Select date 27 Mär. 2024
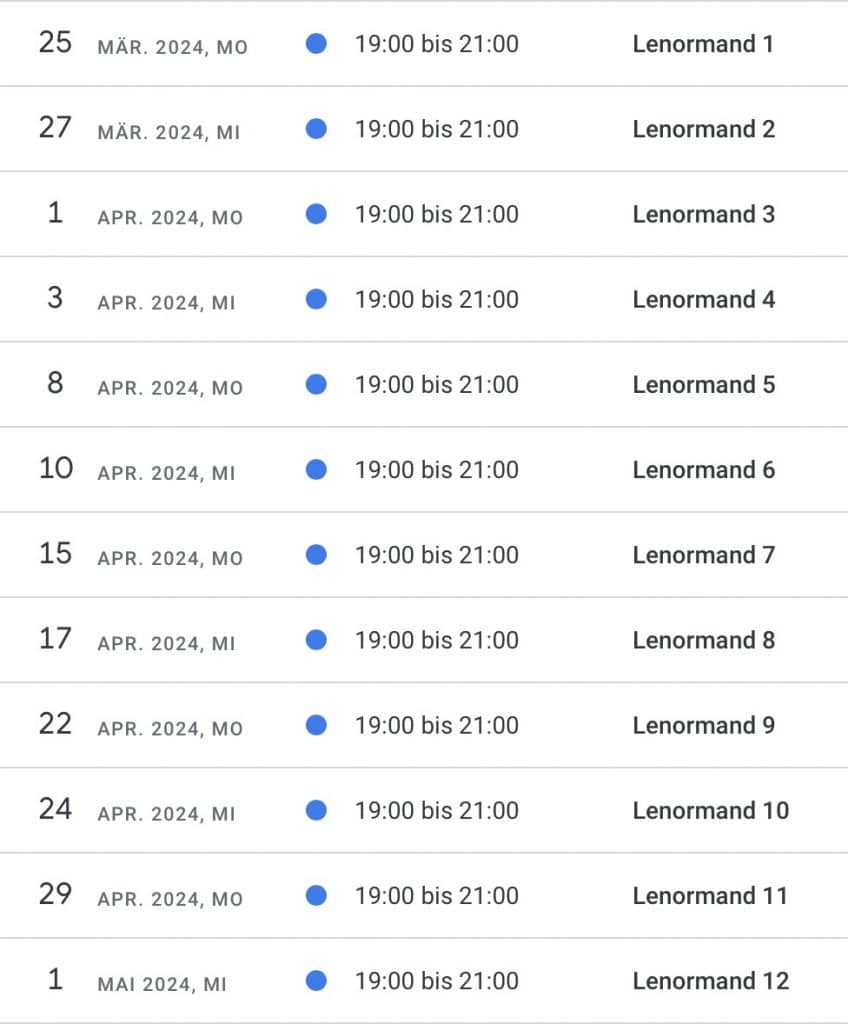Screen dimensions: 848x1024 (55, 128)
